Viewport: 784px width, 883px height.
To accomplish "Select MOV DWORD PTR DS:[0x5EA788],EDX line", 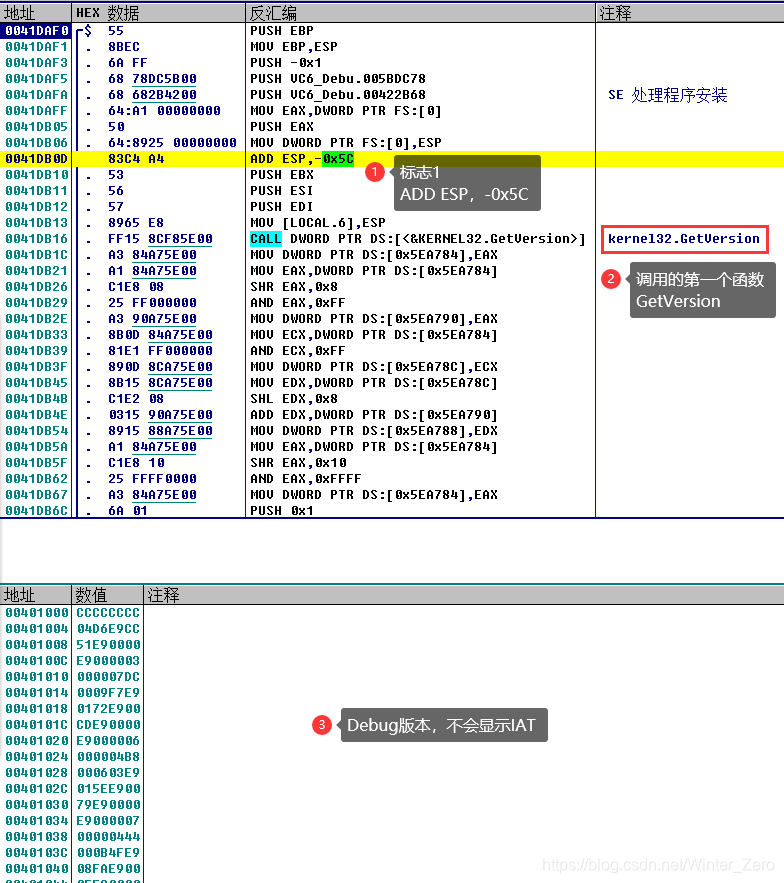I will point(374,431).
